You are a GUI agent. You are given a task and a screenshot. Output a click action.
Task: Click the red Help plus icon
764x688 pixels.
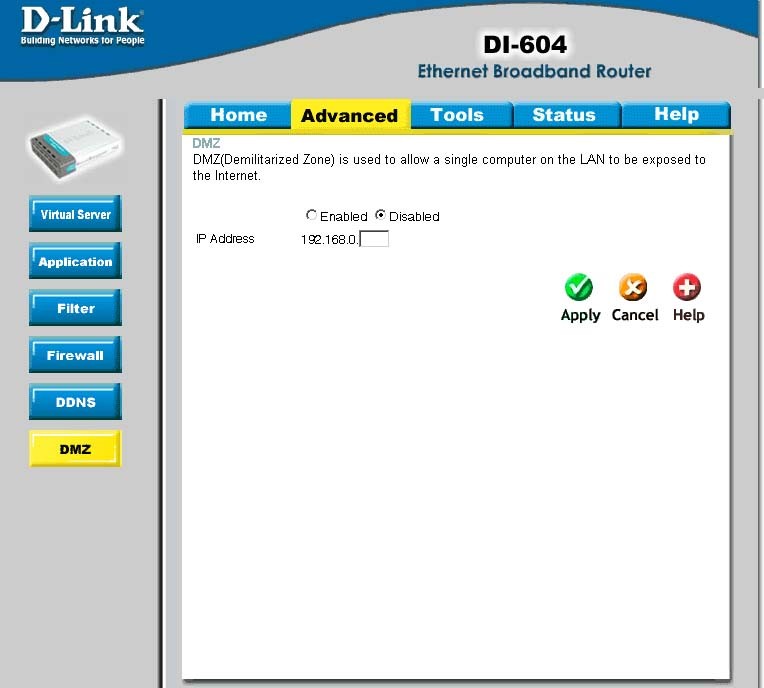[x=687, y=287]
